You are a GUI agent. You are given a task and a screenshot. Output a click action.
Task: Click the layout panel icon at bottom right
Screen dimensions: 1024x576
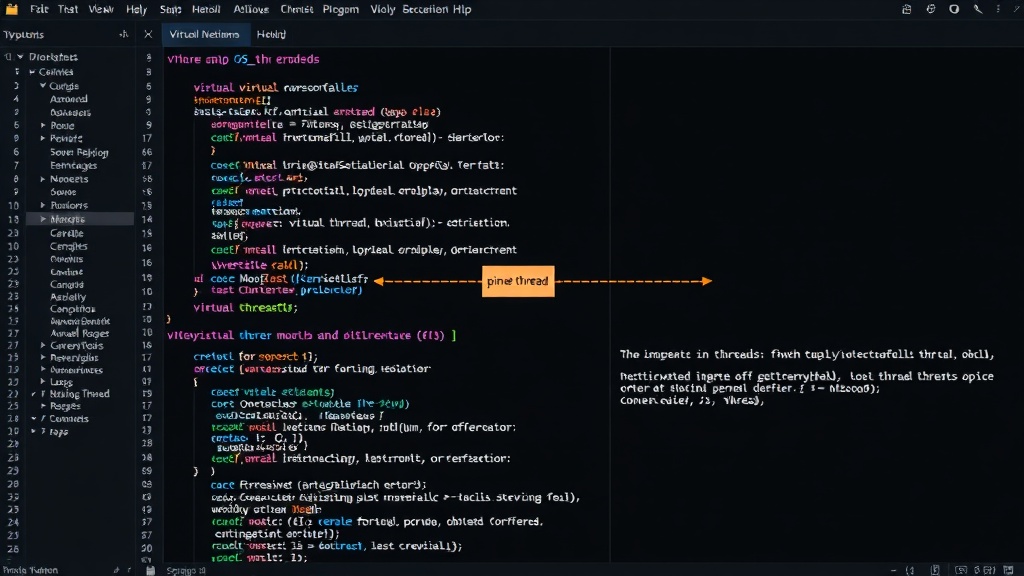pyautogui.click(x=1008, y=570)
